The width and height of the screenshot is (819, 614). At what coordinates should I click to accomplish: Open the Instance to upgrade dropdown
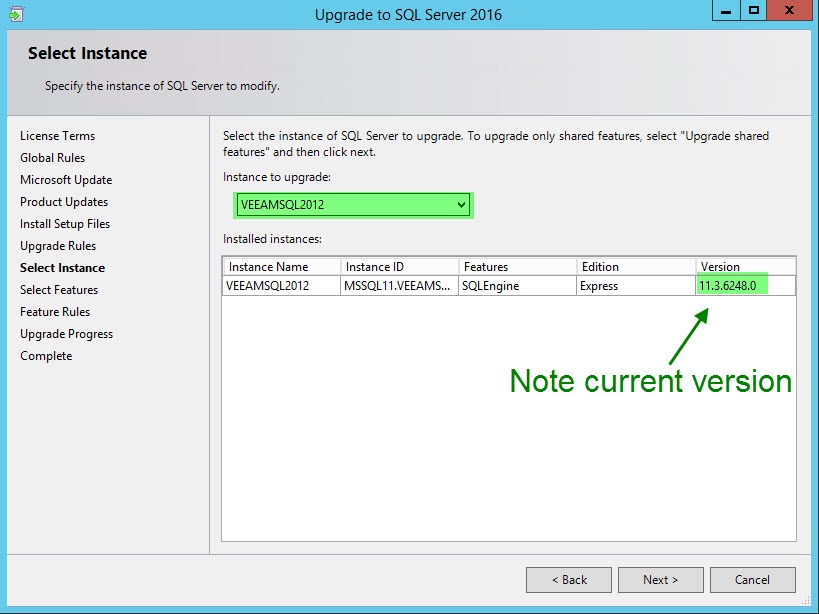pos(353,205)
